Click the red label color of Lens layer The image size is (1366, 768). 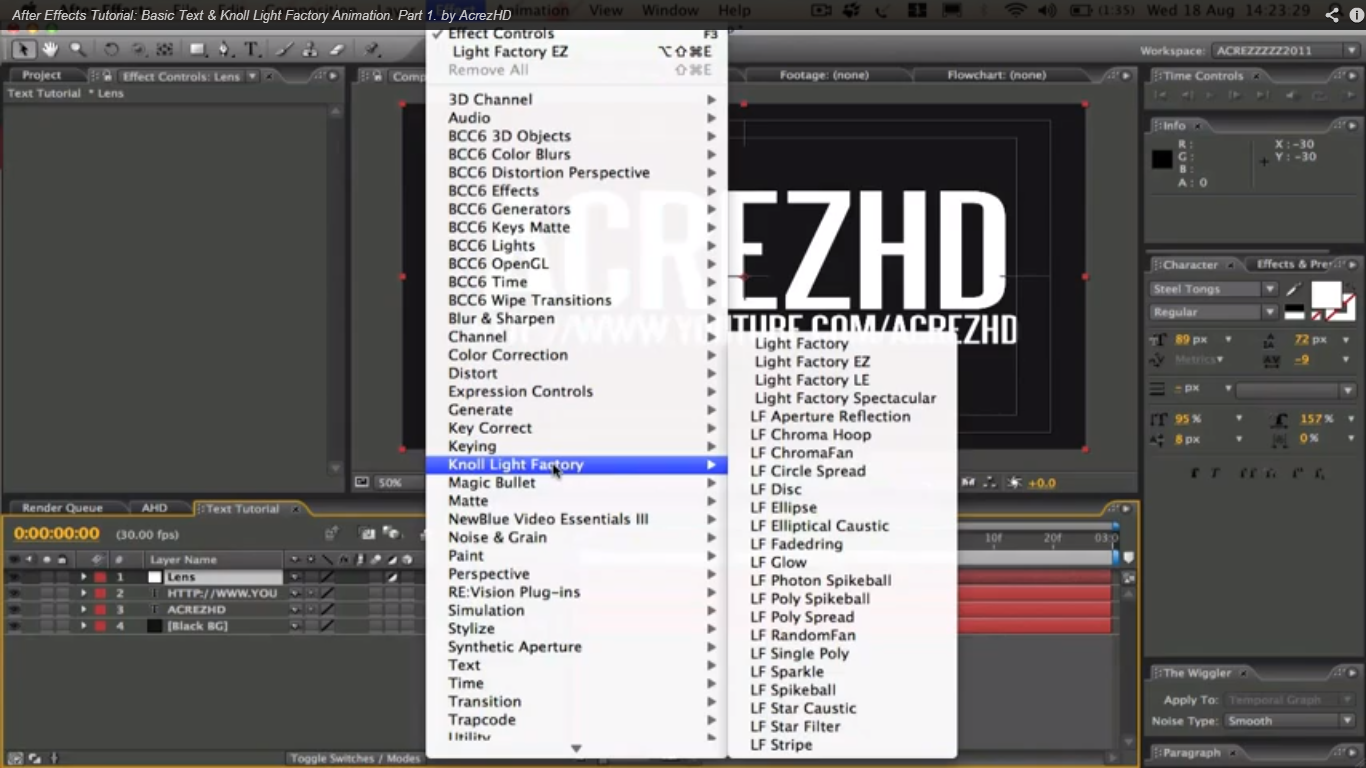pos(100,577)
